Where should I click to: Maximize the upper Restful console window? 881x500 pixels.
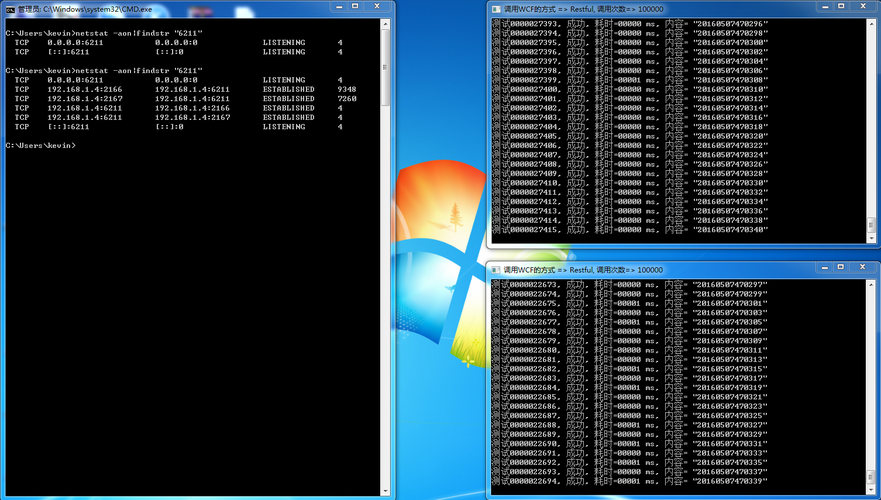pos(840,7)
